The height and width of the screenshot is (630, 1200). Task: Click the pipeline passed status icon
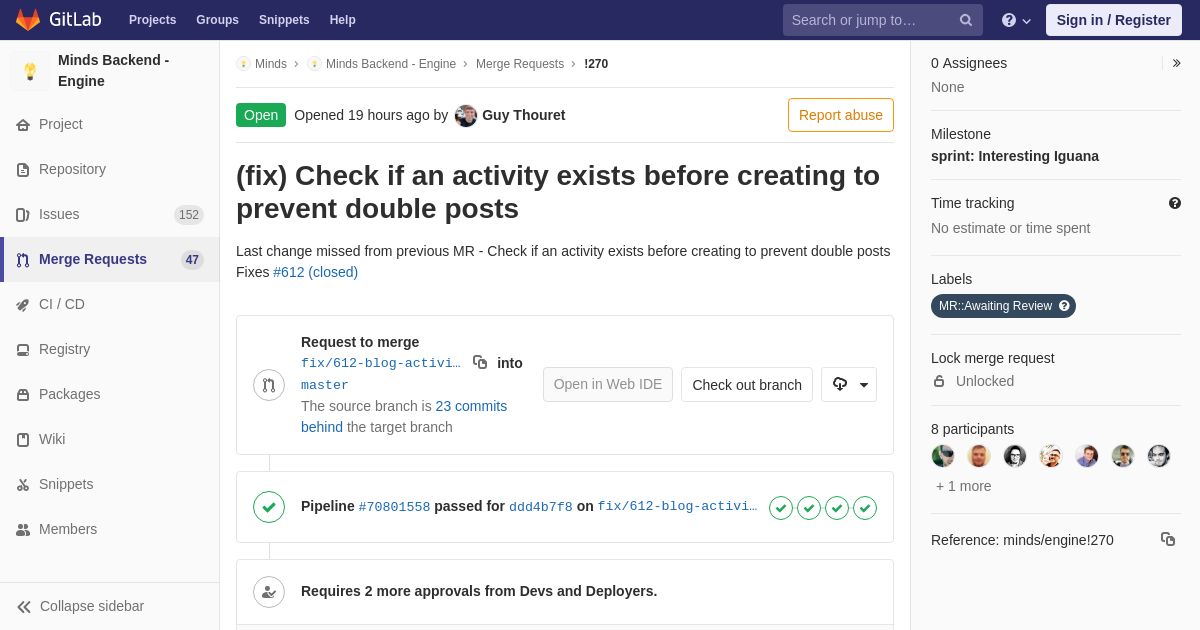tap(269, 507)
